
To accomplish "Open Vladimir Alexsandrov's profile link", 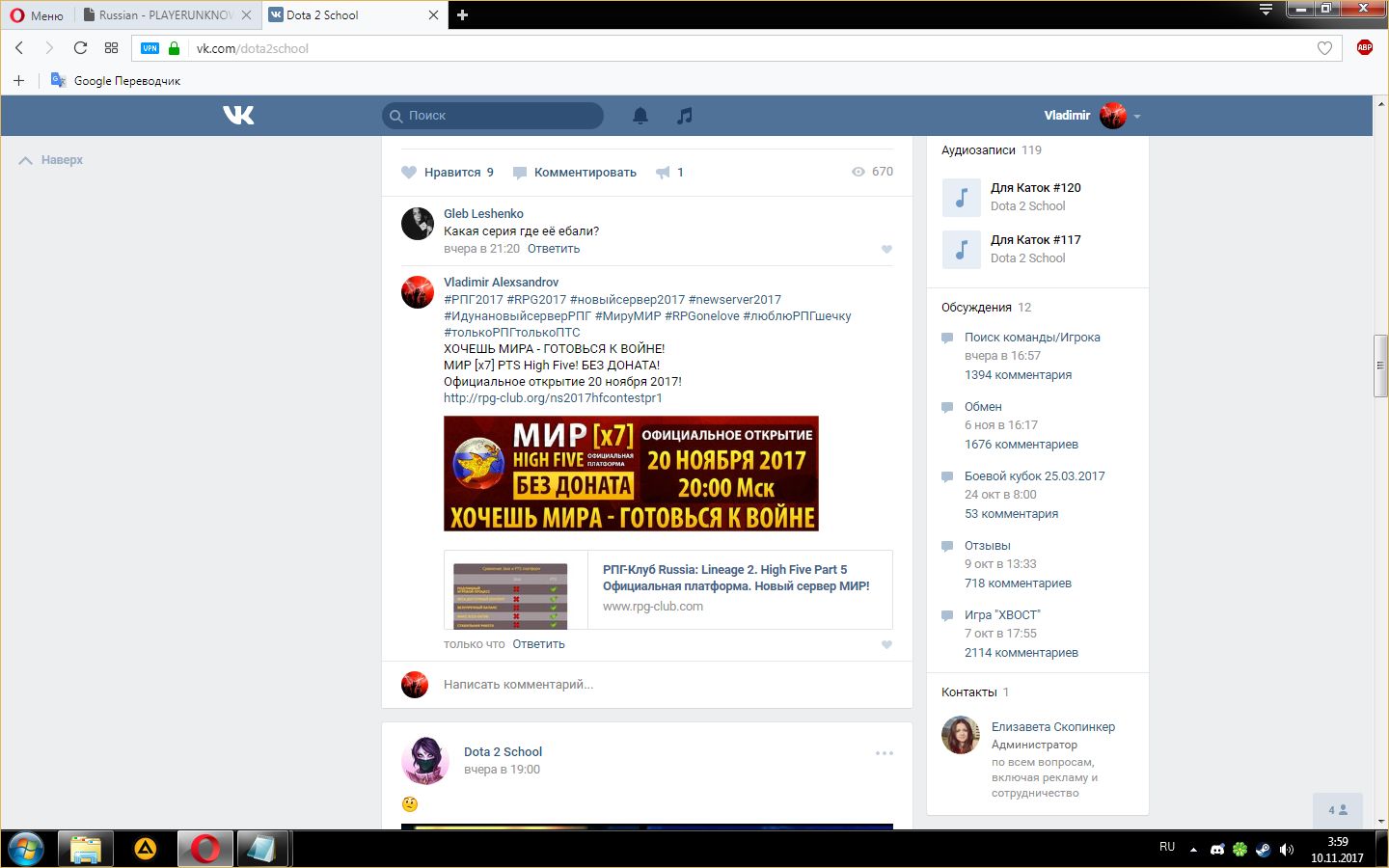I will (x=502, y=282).
